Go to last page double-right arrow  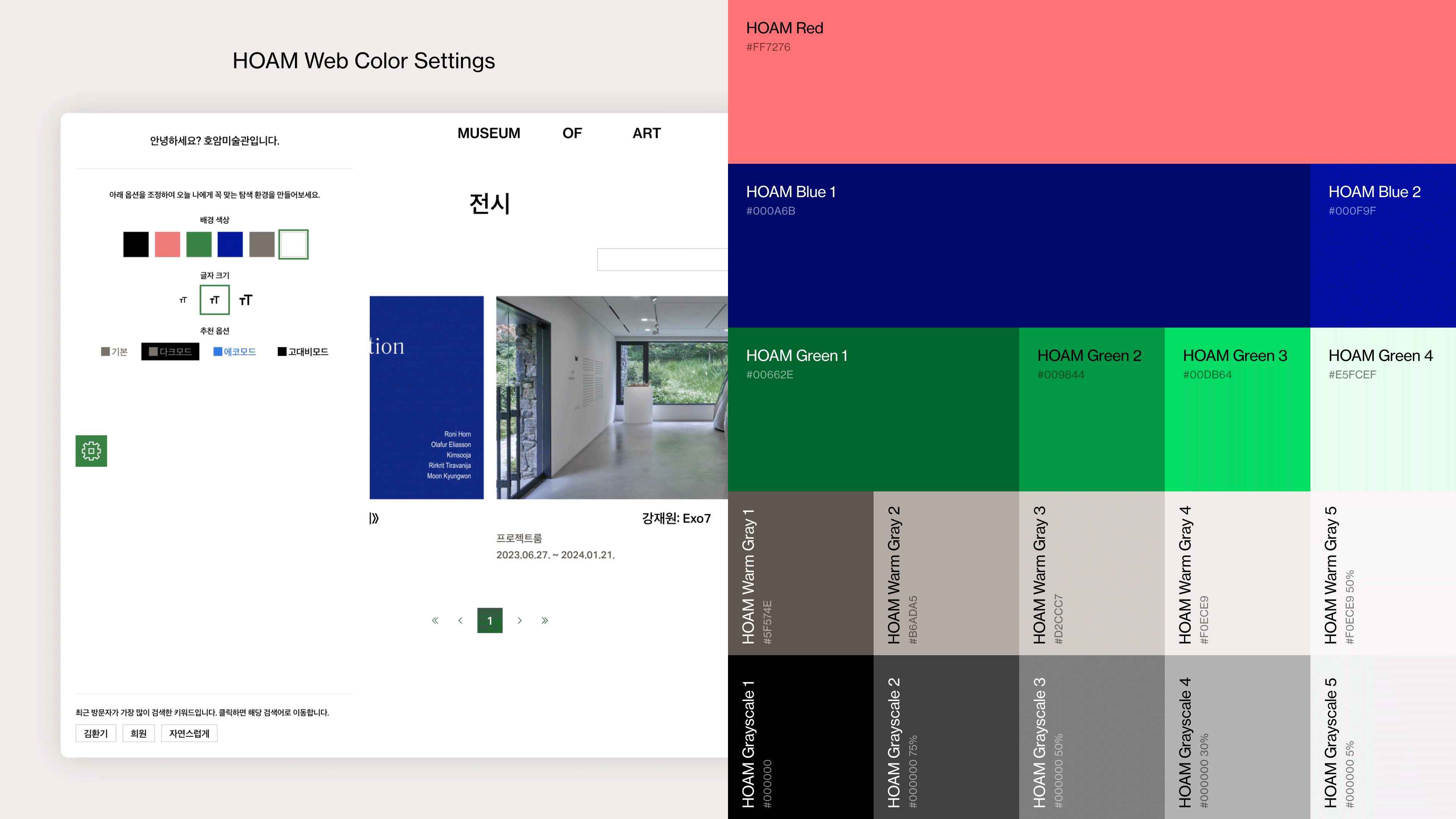click(545, 620)
